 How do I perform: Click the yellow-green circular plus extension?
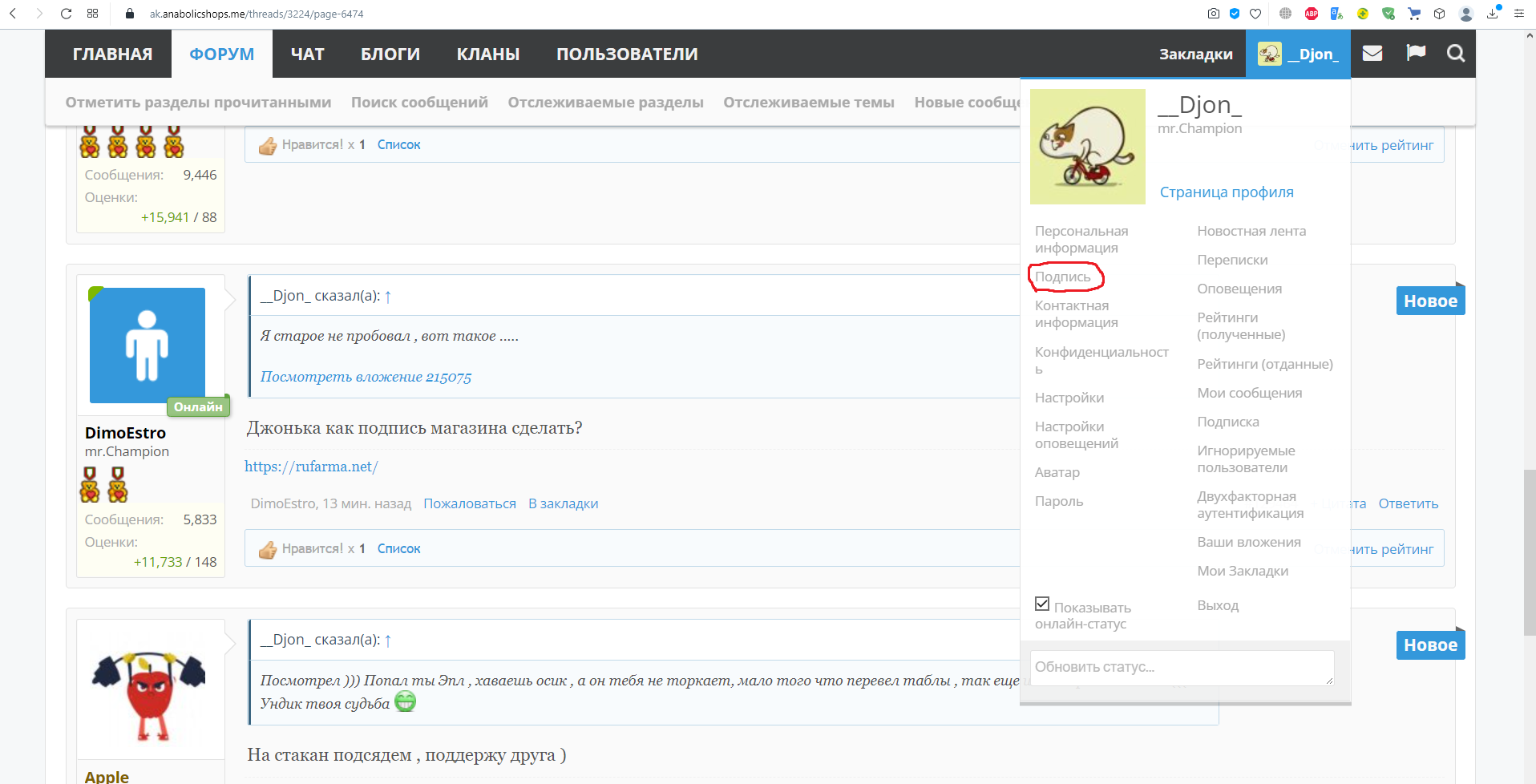pos(1363,14)
